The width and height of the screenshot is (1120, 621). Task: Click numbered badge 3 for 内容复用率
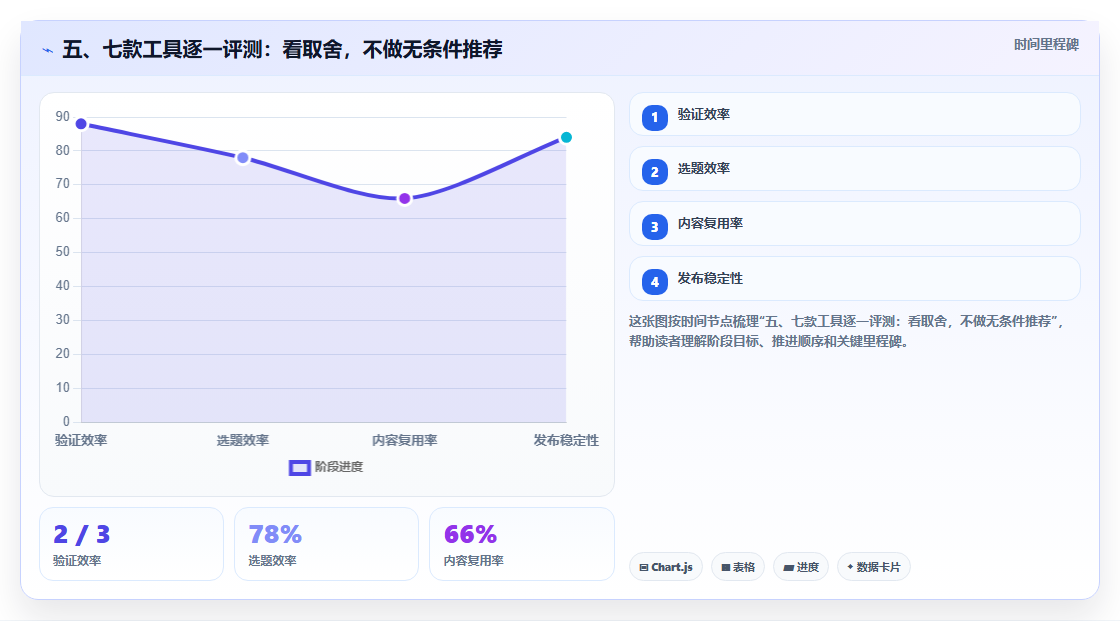(654, 227)
